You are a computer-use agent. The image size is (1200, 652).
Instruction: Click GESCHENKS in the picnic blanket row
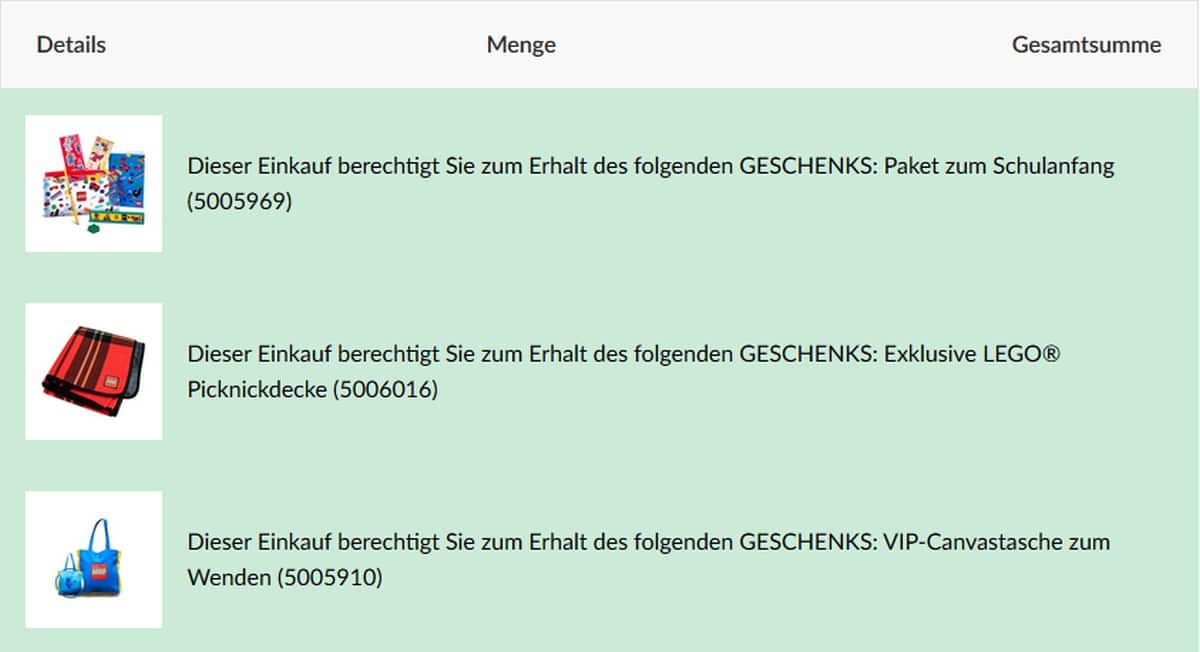pyautogui.click(x=806, y=354)
